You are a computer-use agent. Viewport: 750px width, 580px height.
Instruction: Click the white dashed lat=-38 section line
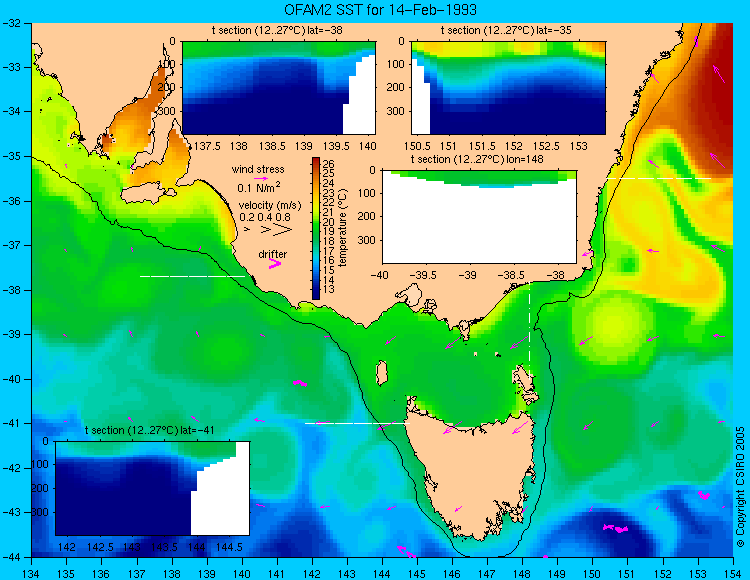click(192, 276)
